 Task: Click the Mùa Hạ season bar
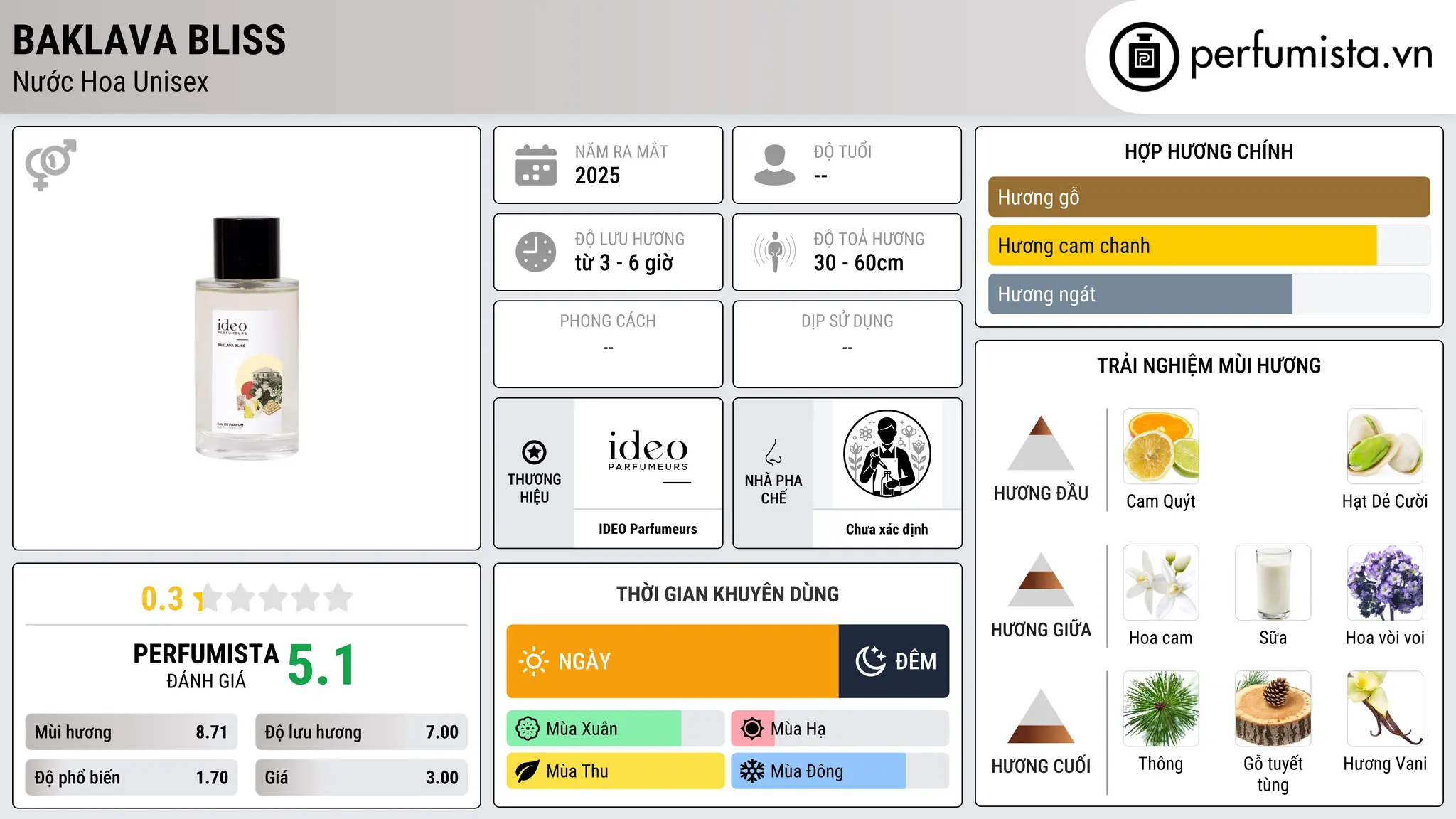[x=840, y=729]
